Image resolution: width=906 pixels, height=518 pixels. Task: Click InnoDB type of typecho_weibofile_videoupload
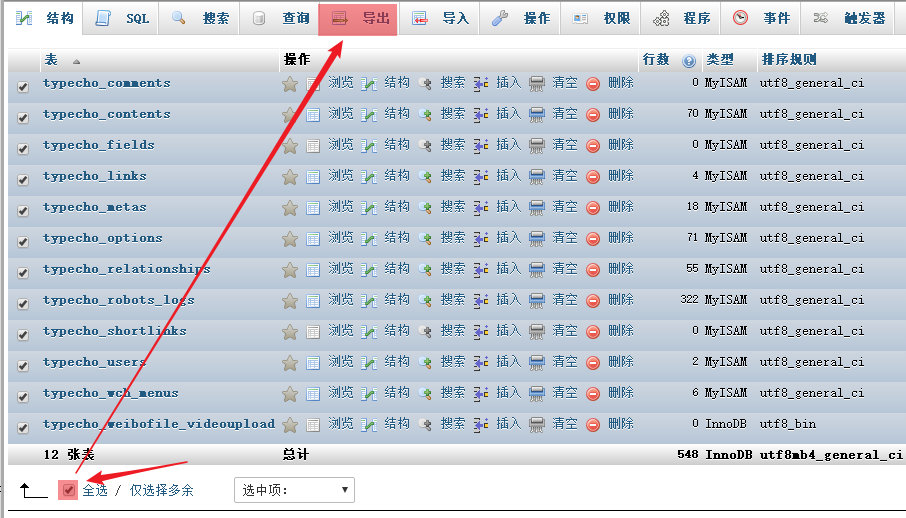click(726, 424)
